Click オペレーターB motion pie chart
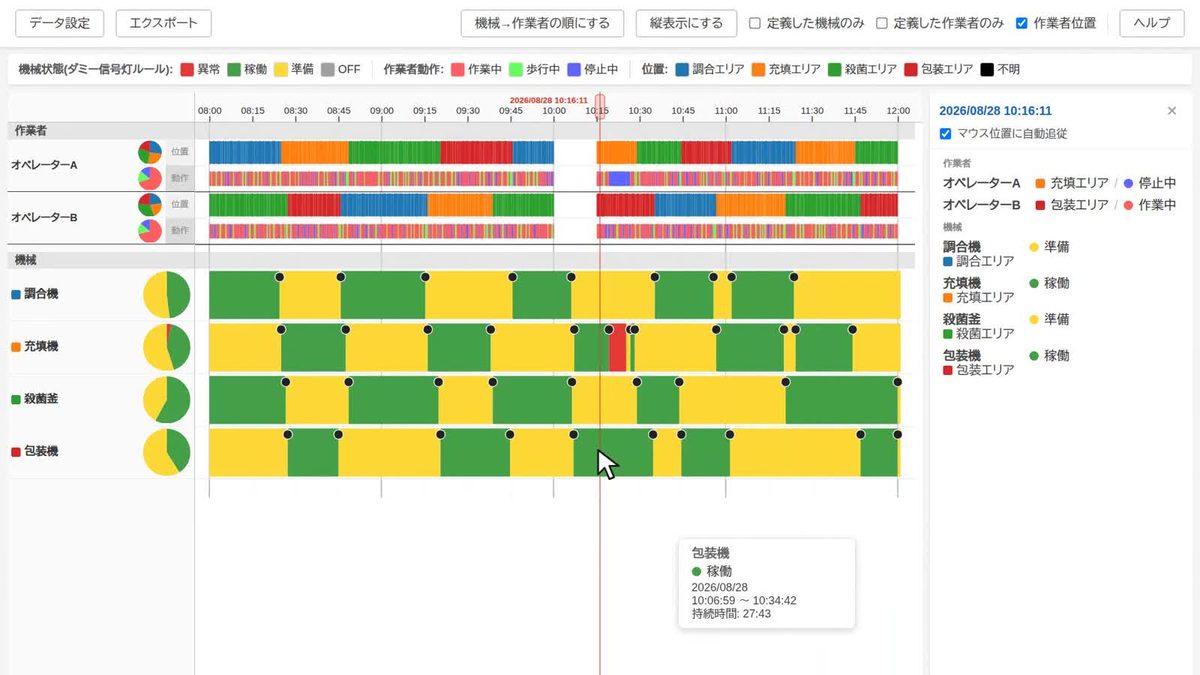The height and width of the screenshot is (675, 1200). click(149, 230)
